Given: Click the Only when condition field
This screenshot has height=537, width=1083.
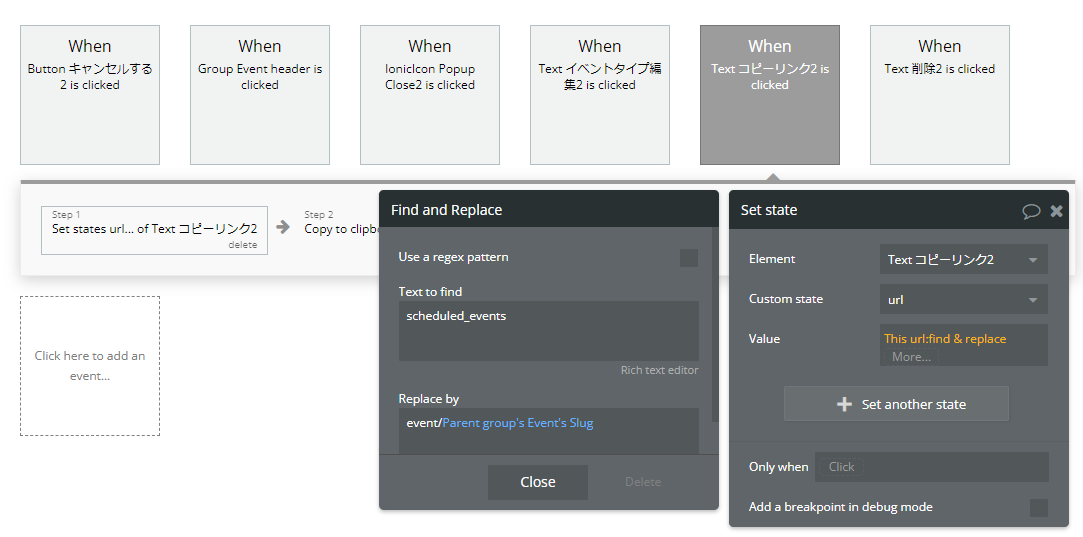Looking at the screenshot, I should (931, 467).
